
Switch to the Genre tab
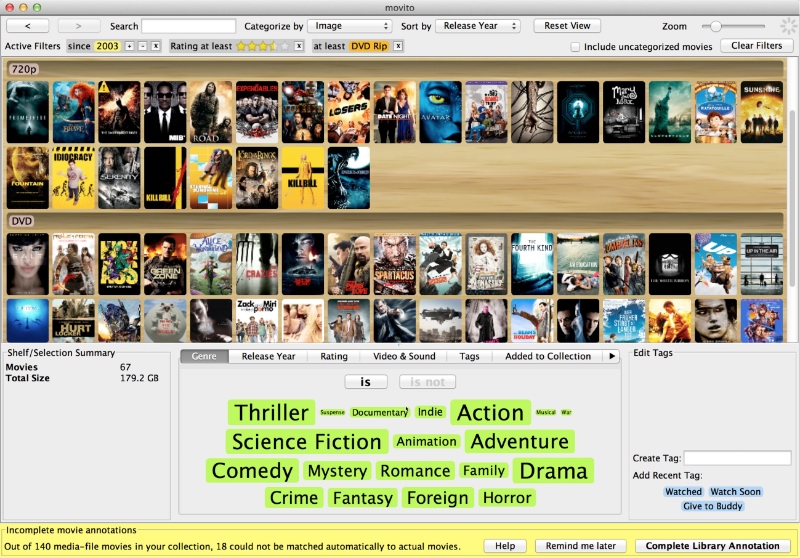[204, 356]
